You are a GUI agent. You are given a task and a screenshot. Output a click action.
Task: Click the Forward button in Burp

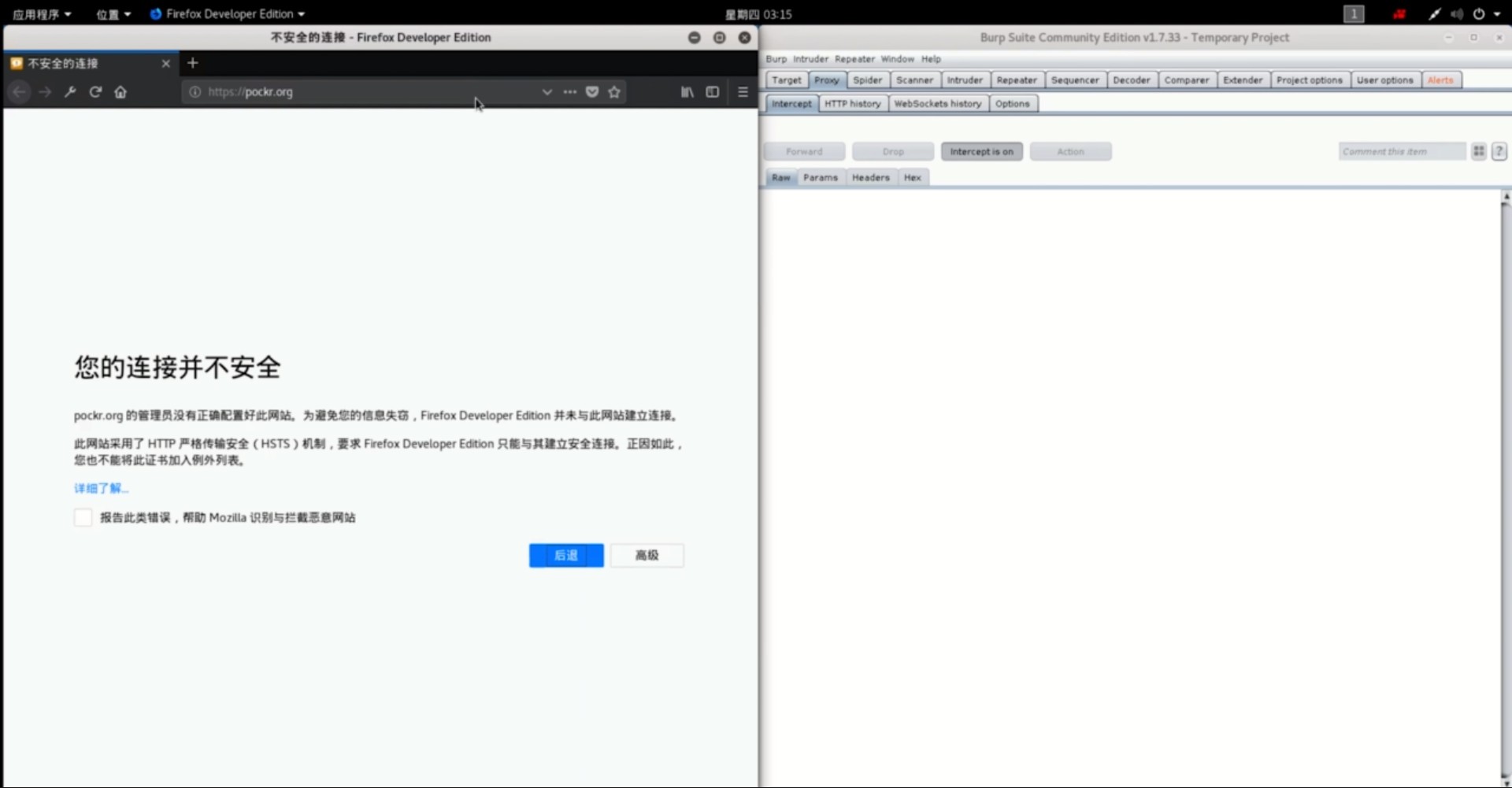tap(804, 151)
